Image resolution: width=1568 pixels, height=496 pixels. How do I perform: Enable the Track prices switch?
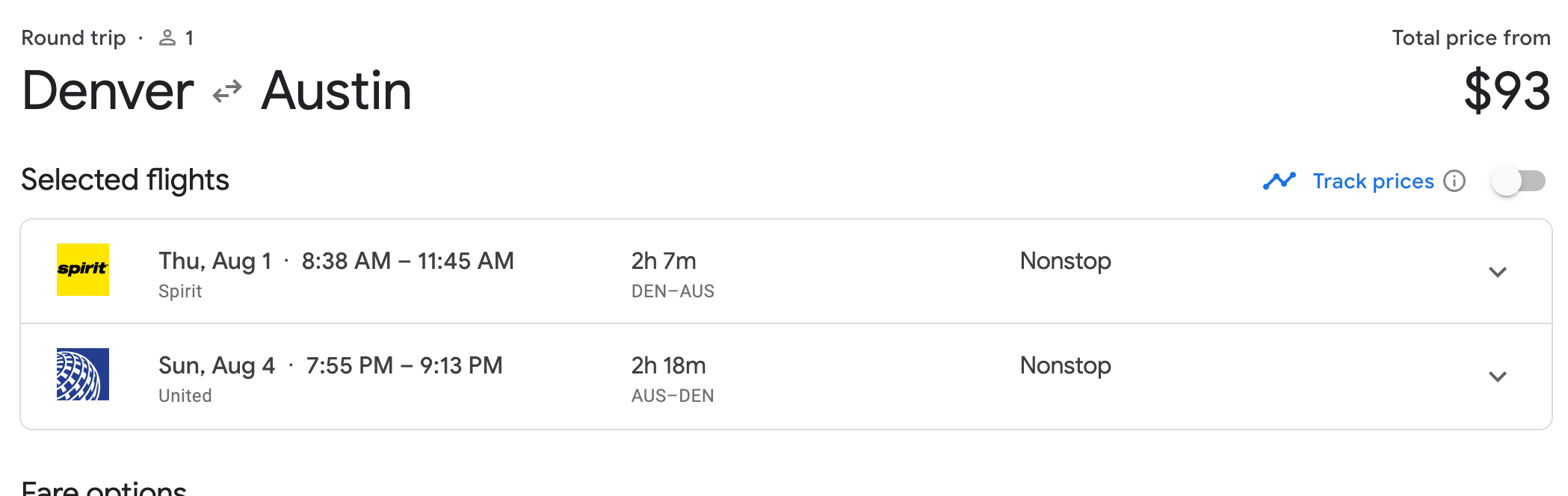(1518, 181)
